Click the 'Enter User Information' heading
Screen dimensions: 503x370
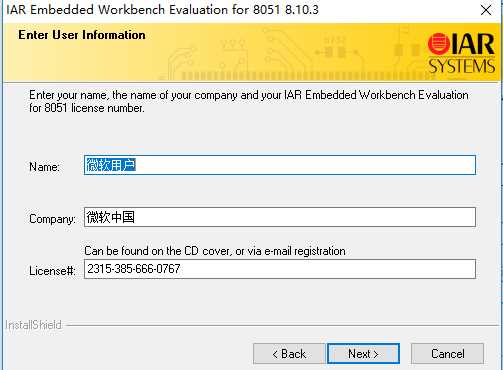tap(82, 35)
